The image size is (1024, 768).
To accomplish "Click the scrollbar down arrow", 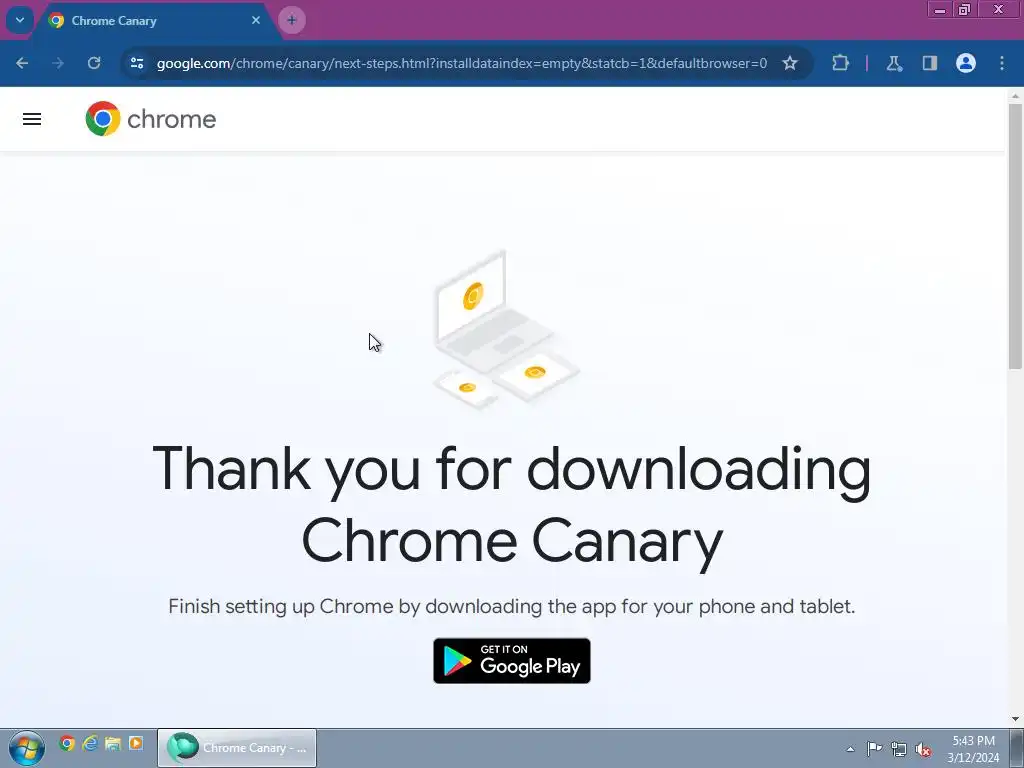I will coord(1015,719).
